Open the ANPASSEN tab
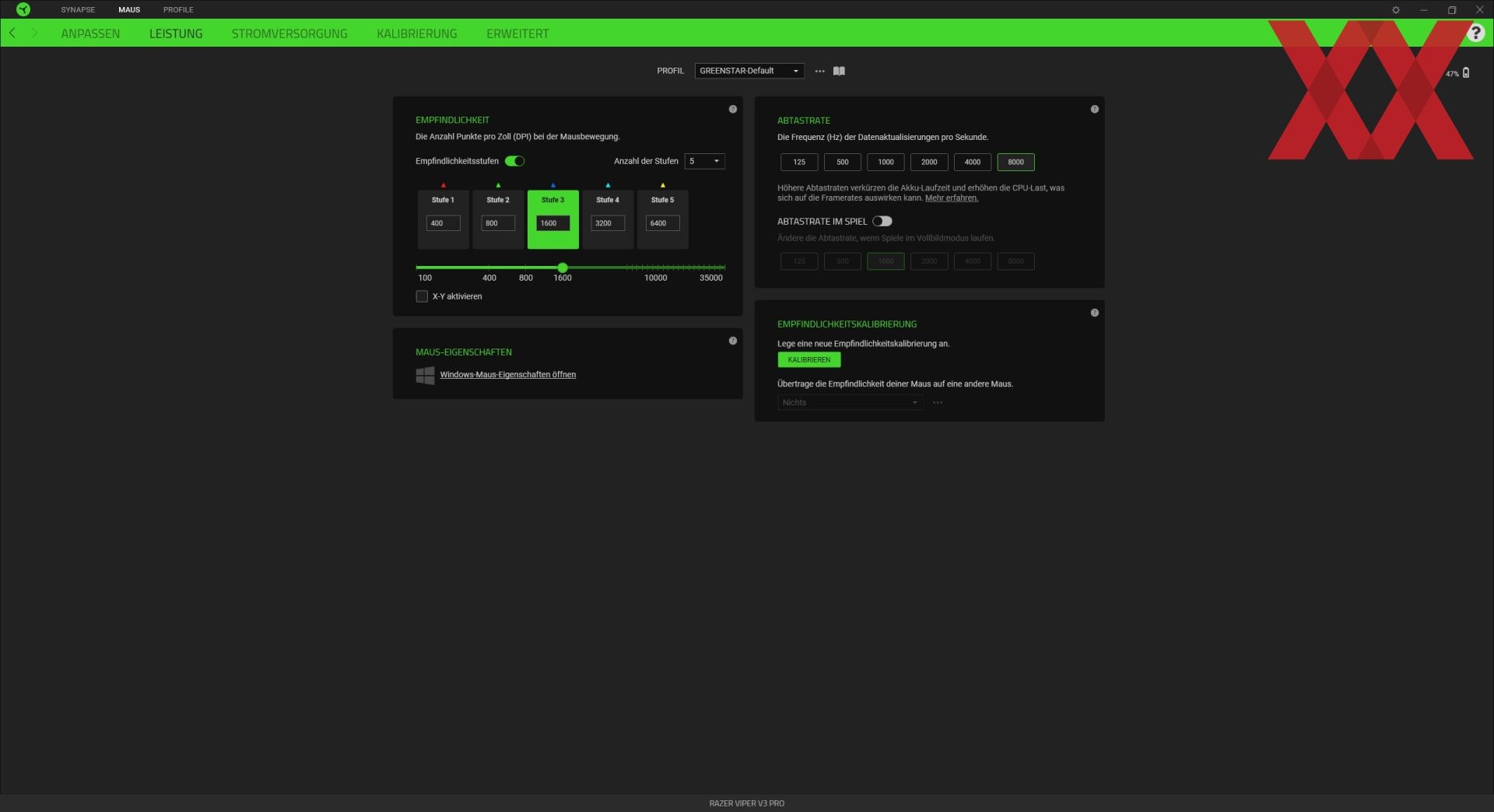Screen dimensions: 1494x812 pos(90,33)
